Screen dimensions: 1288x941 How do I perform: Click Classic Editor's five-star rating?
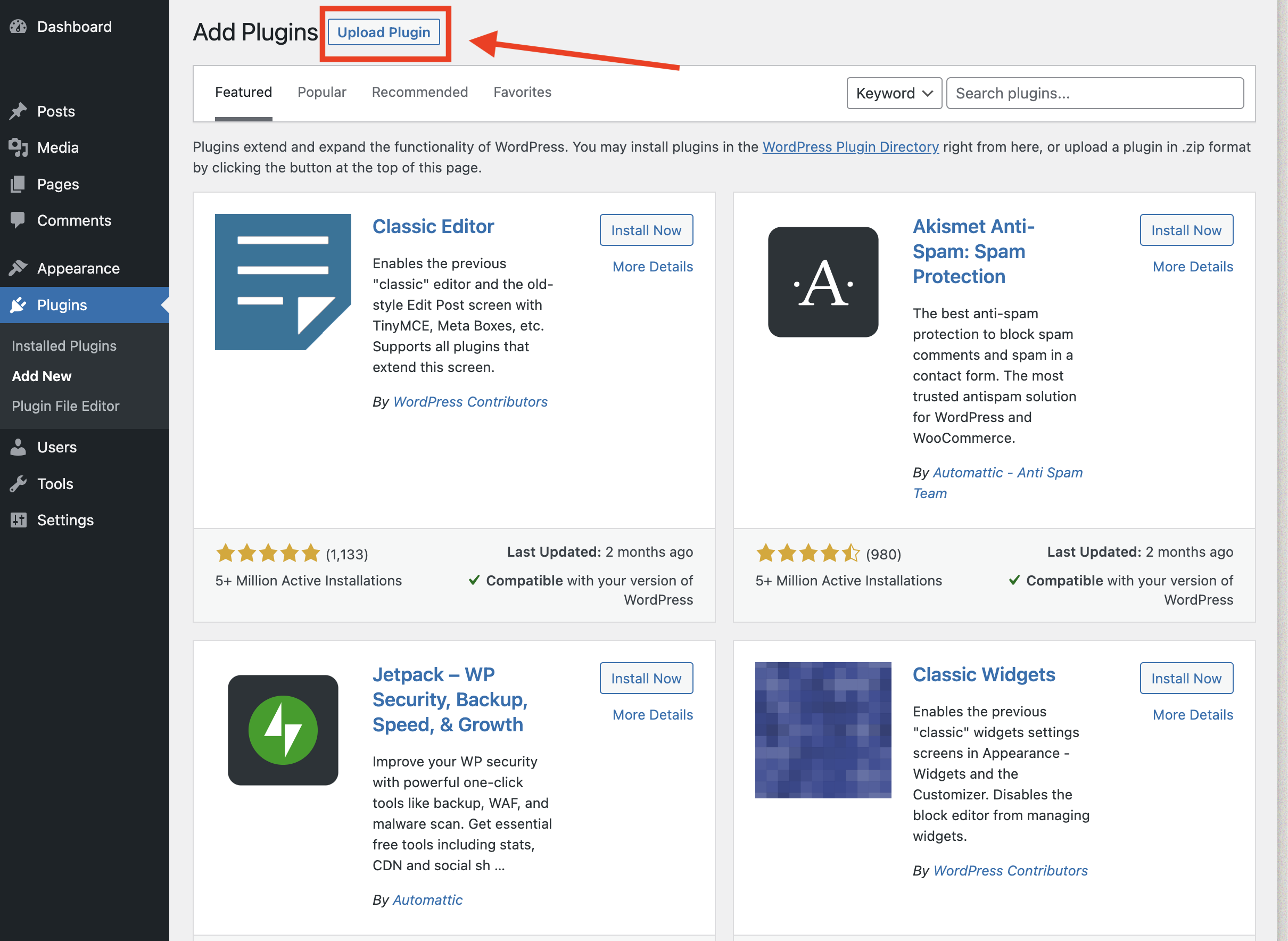tap(268, 552)
